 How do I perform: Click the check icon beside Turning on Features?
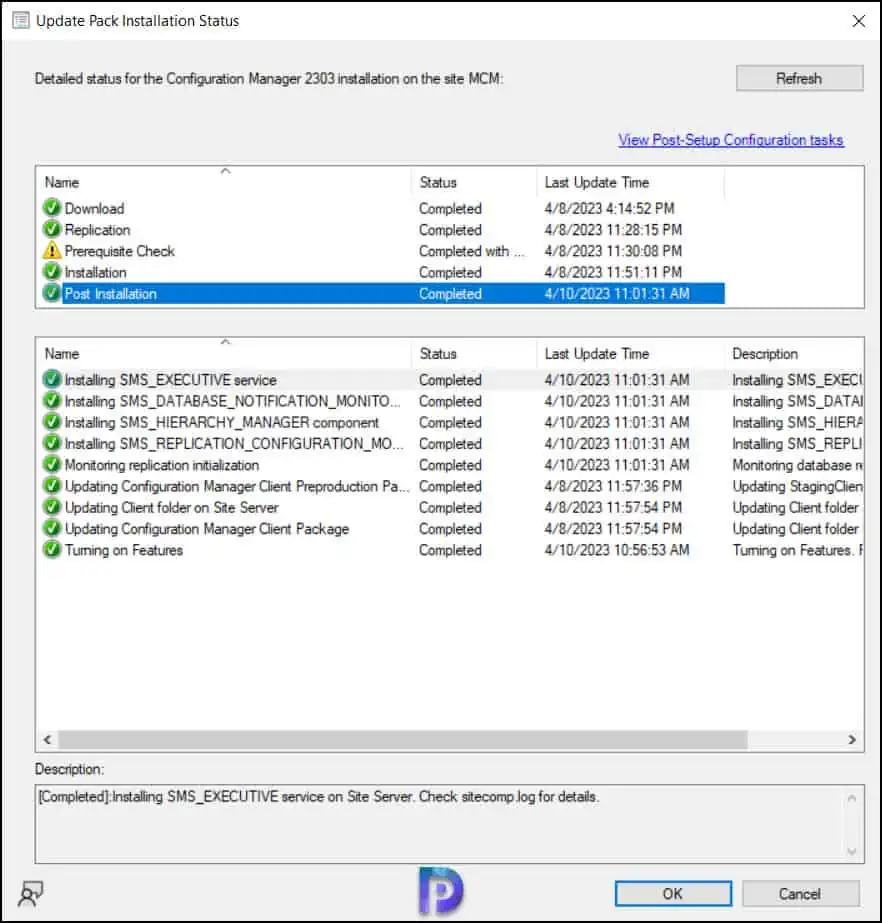pos(52,549)
